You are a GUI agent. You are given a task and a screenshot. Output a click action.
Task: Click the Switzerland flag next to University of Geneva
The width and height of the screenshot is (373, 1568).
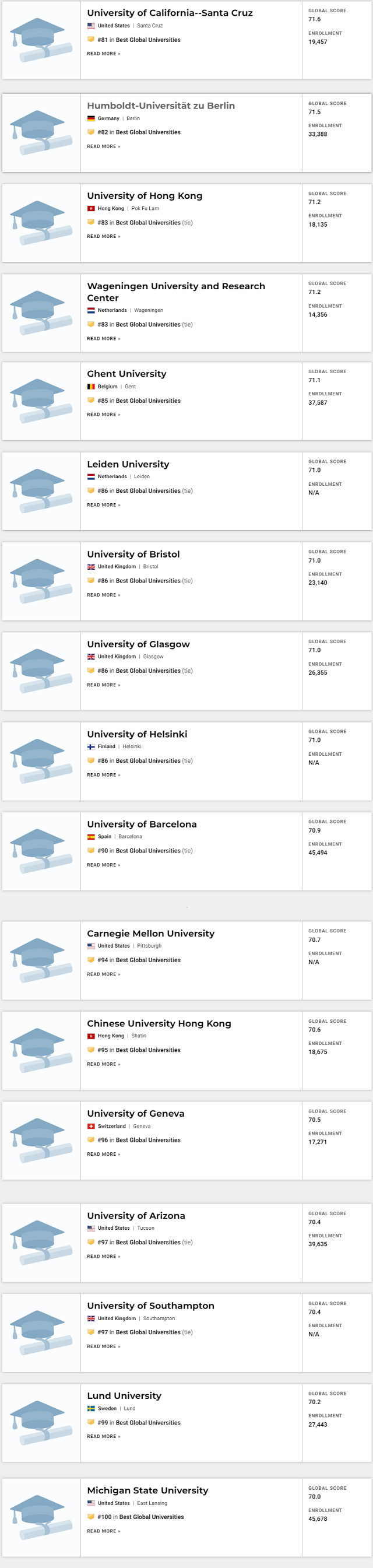[x=90, y=1127]
